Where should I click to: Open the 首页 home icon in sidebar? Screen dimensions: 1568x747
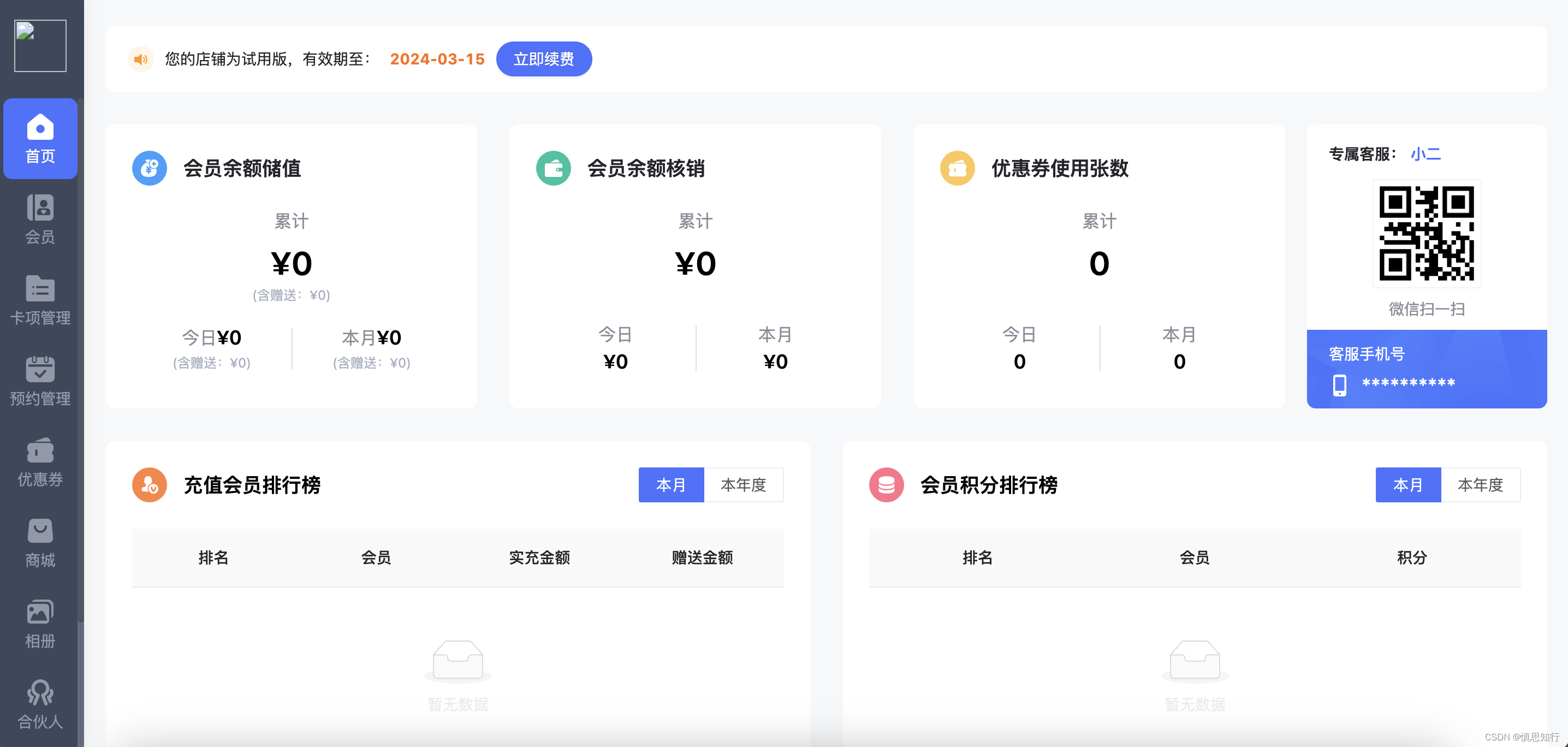(40, 138)
